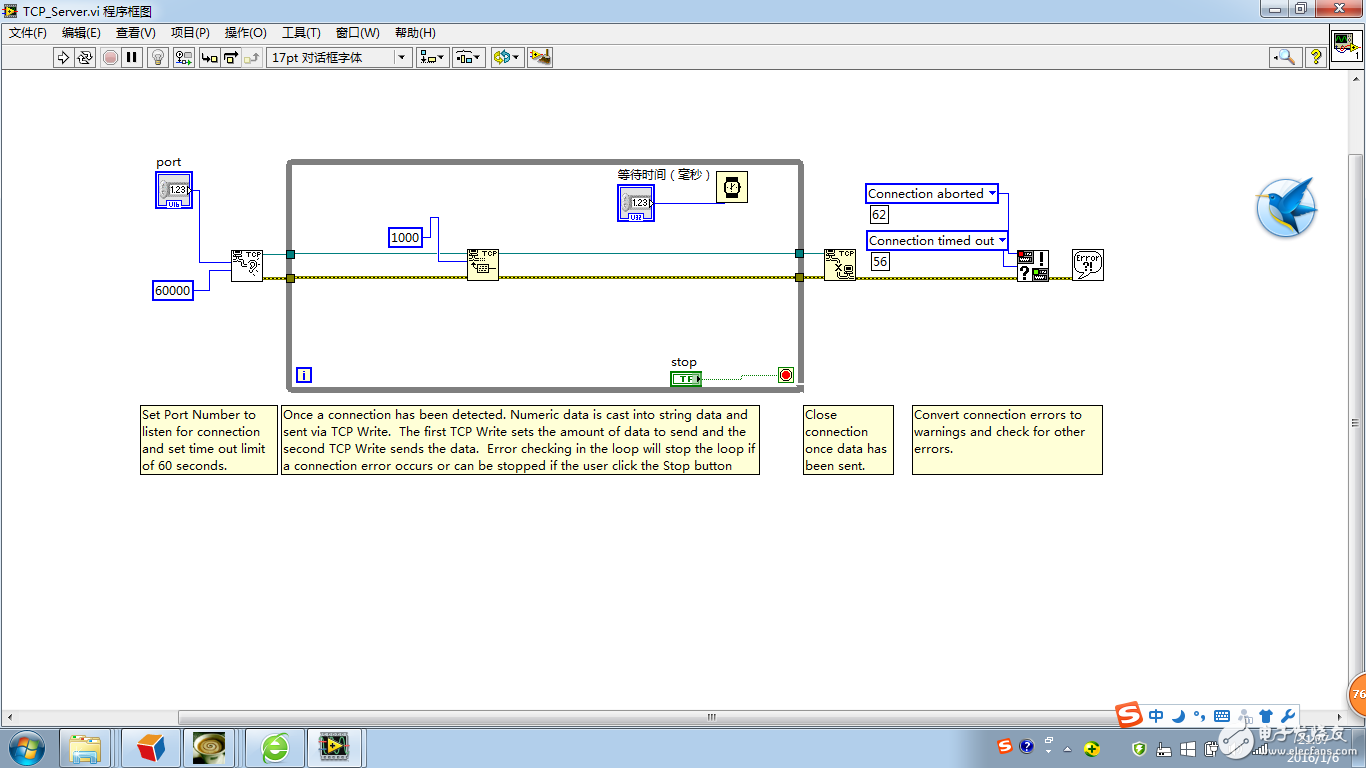Select the Simple Error Handler node
The height and width of the screenshot is (768, 1366).
(1088, 265)
